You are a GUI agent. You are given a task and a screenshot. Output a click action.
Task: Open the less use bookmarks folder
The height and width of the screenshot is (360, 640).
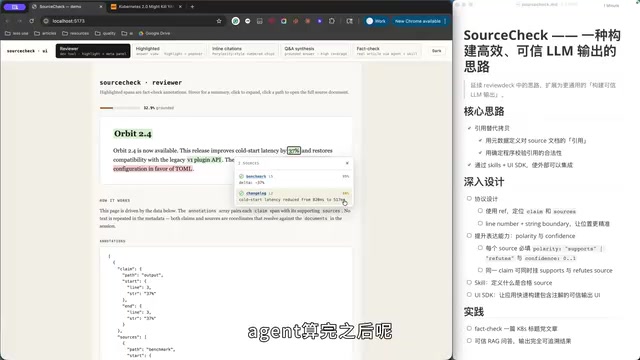[x=17, y=33]
